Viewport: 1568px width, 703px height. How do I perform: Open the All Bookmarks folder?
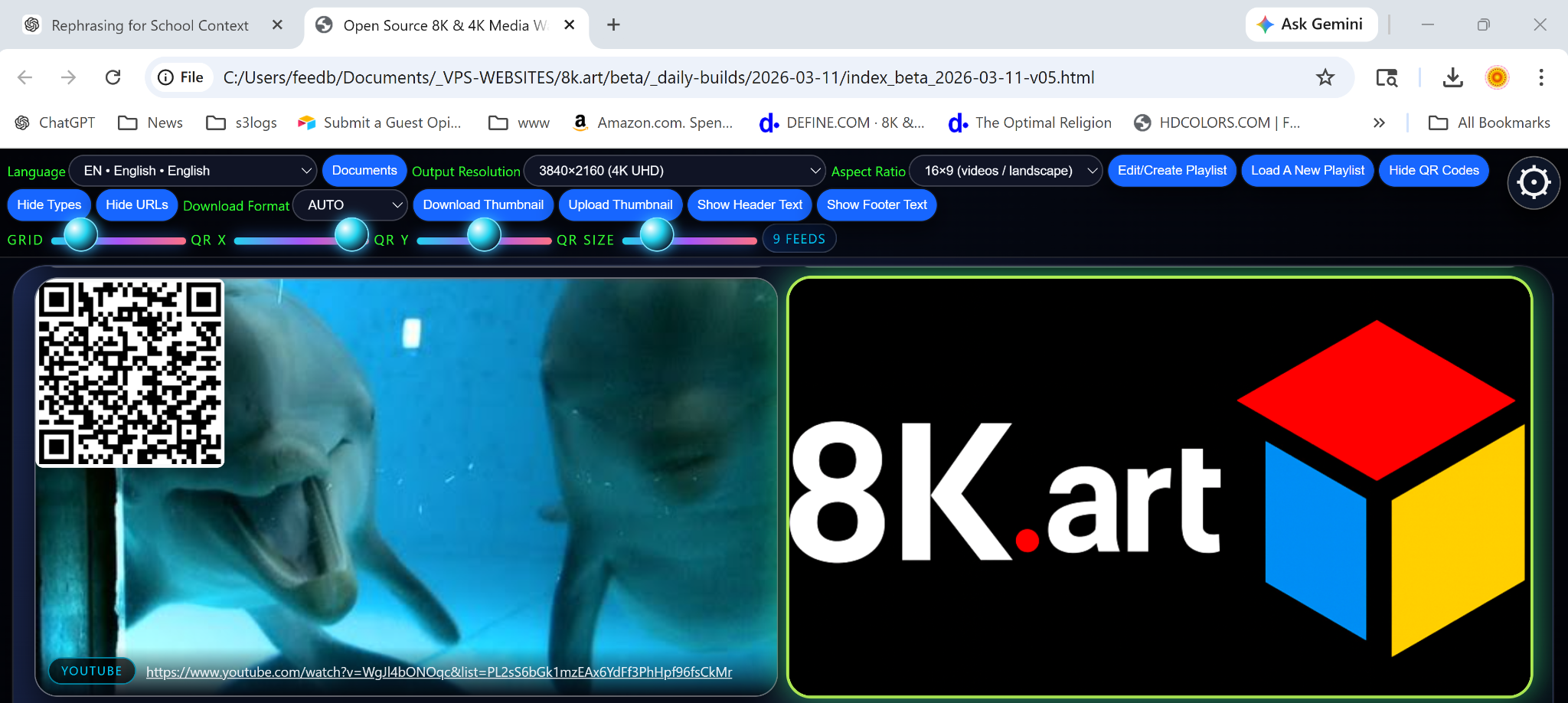(1490, 123)
